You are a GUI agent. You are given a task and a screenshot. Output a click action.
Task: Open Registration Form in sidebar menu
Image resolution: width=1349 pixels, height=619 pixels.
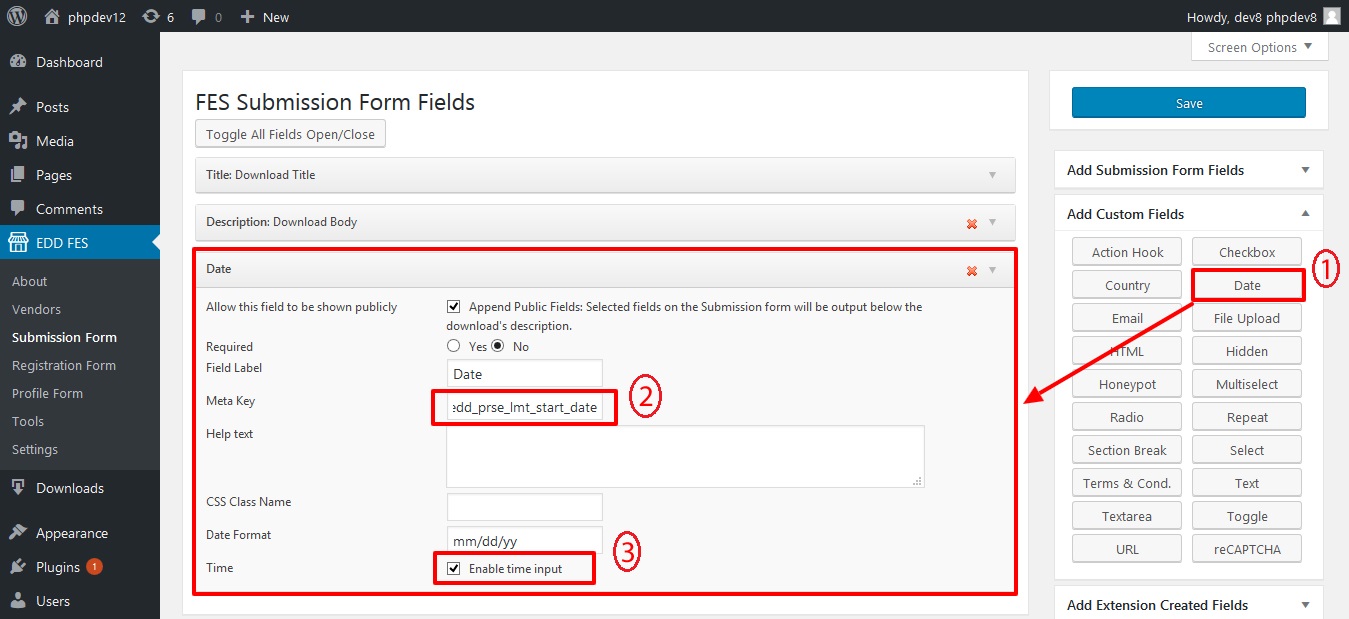(64, 365)
